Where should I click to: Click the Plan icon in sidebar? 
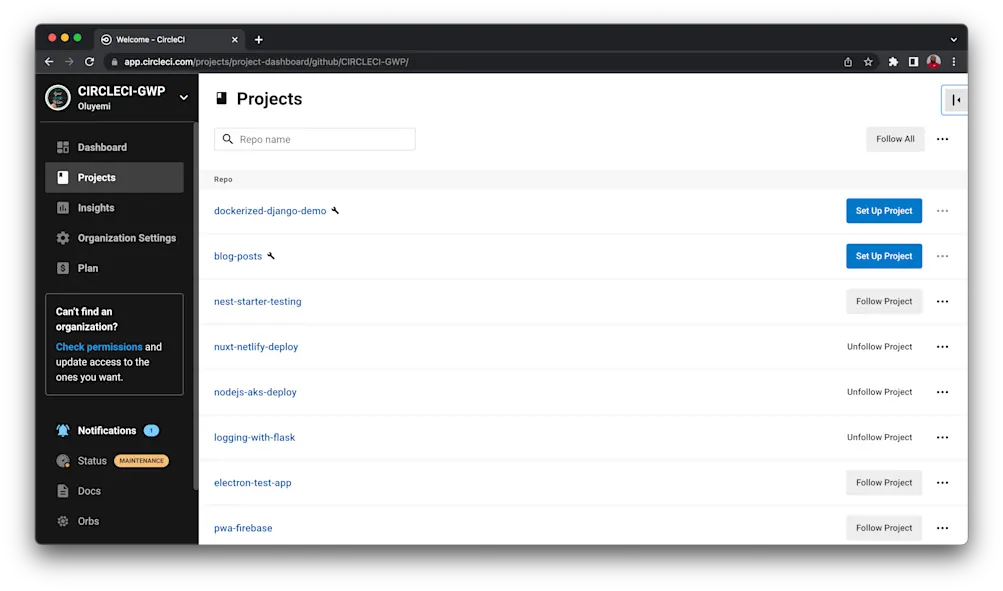tap(61, 268)
